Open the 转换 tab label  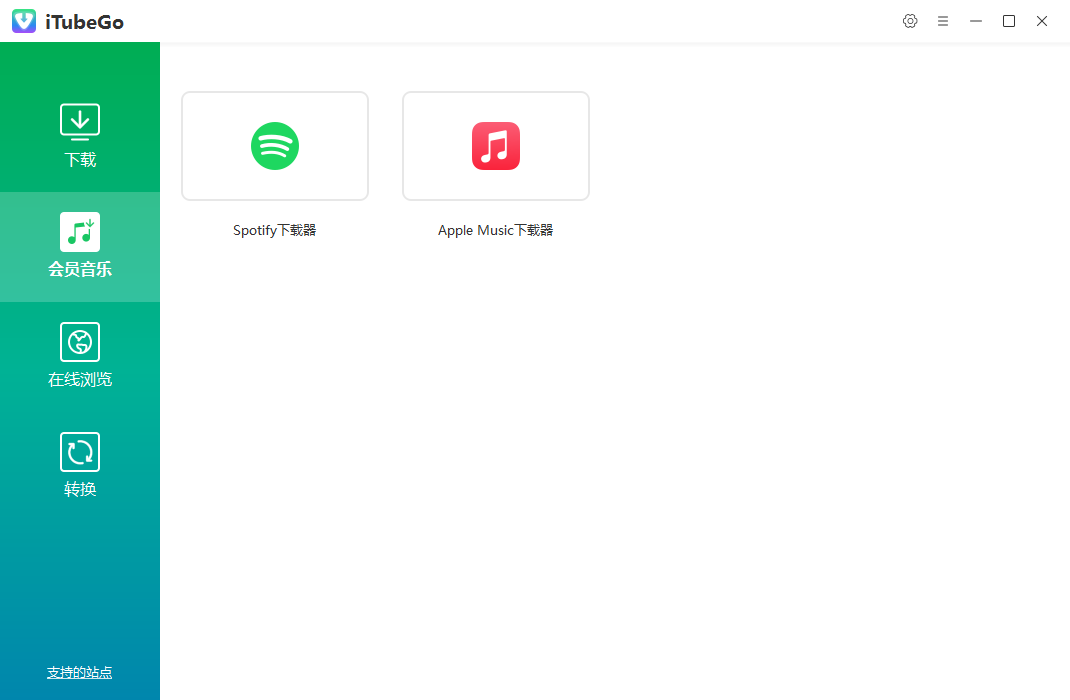[x=80, y=490]
